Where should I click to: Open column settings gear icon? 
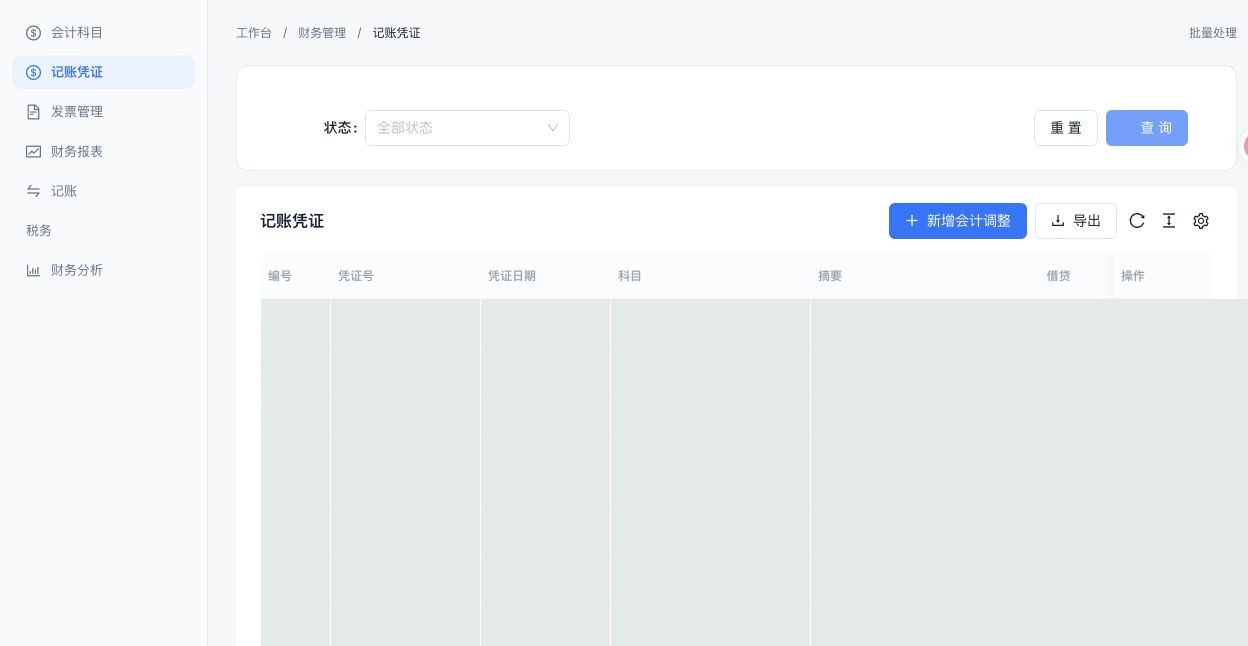(x=1201, y=221)
